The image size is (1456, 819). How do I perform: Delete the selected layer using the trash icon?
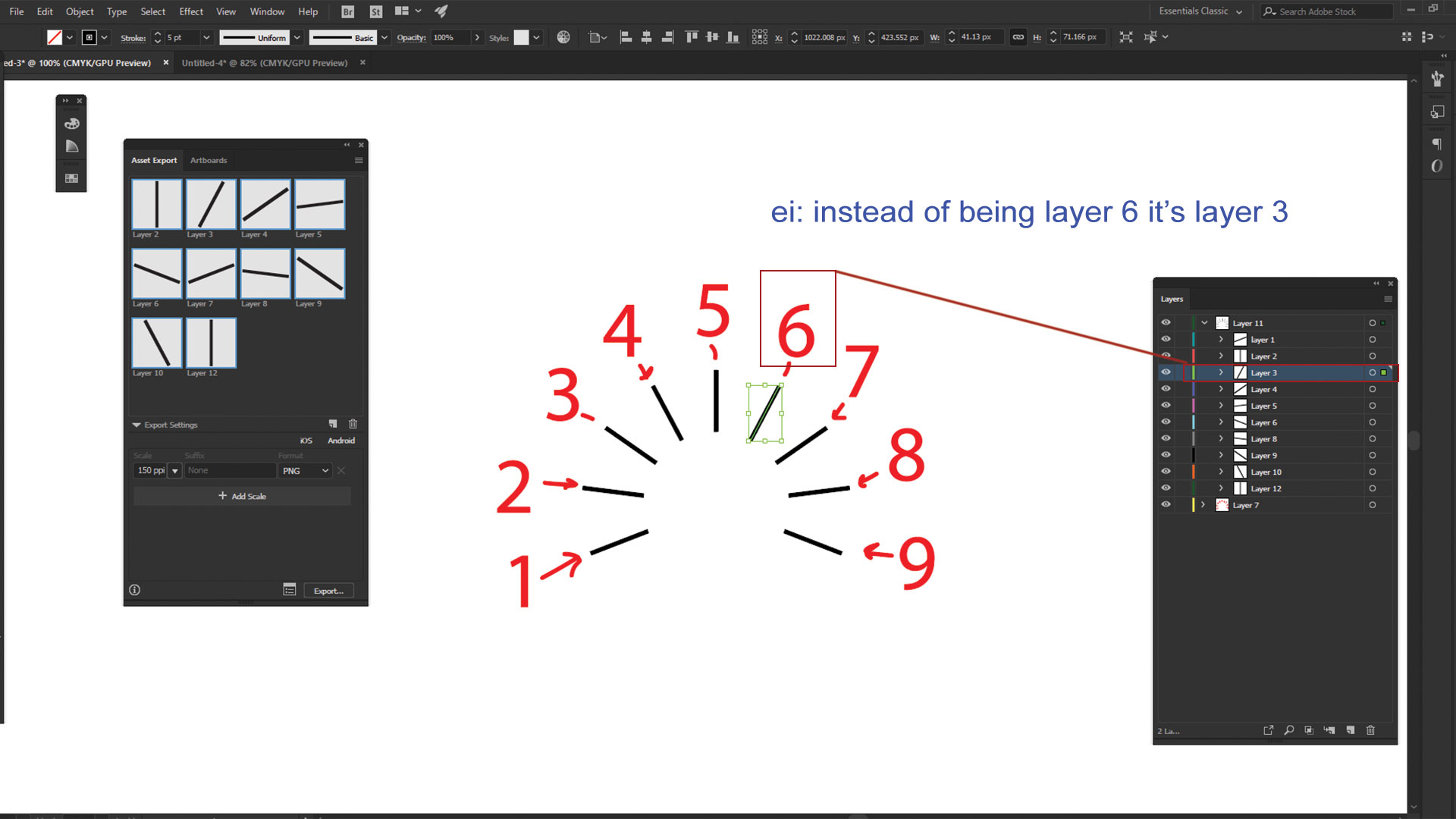1371,730
